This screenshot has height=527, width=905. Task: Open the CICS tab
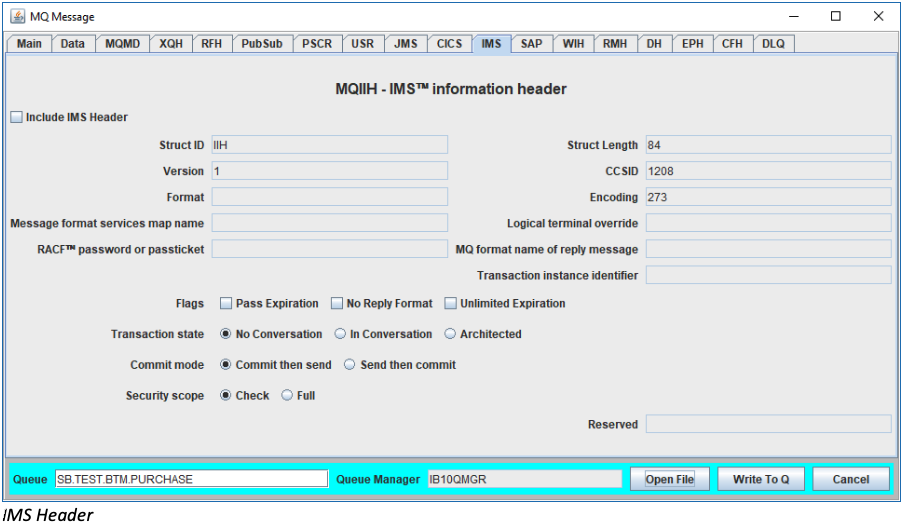tap(449, 44)
